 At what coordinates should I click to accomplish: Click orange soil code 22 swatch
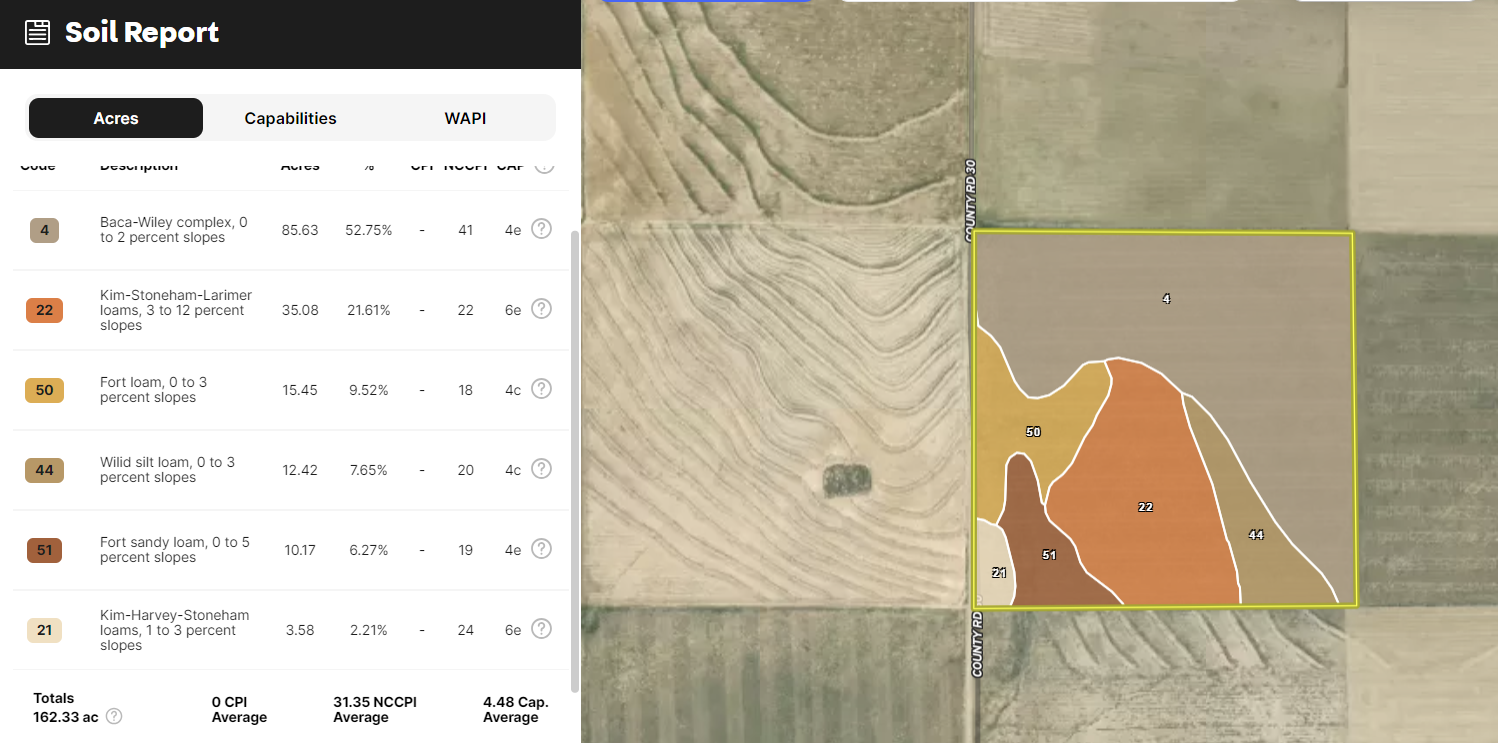44,310
